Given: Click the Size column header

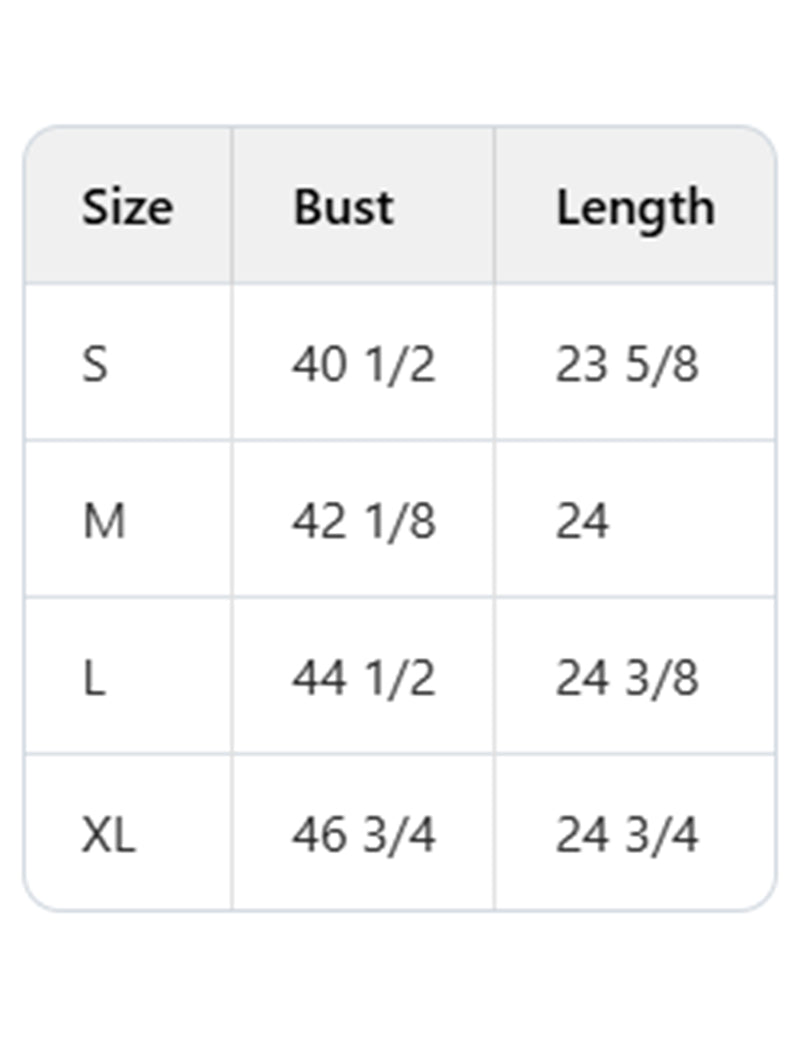Looking at the screenshot, I should 127,207.
